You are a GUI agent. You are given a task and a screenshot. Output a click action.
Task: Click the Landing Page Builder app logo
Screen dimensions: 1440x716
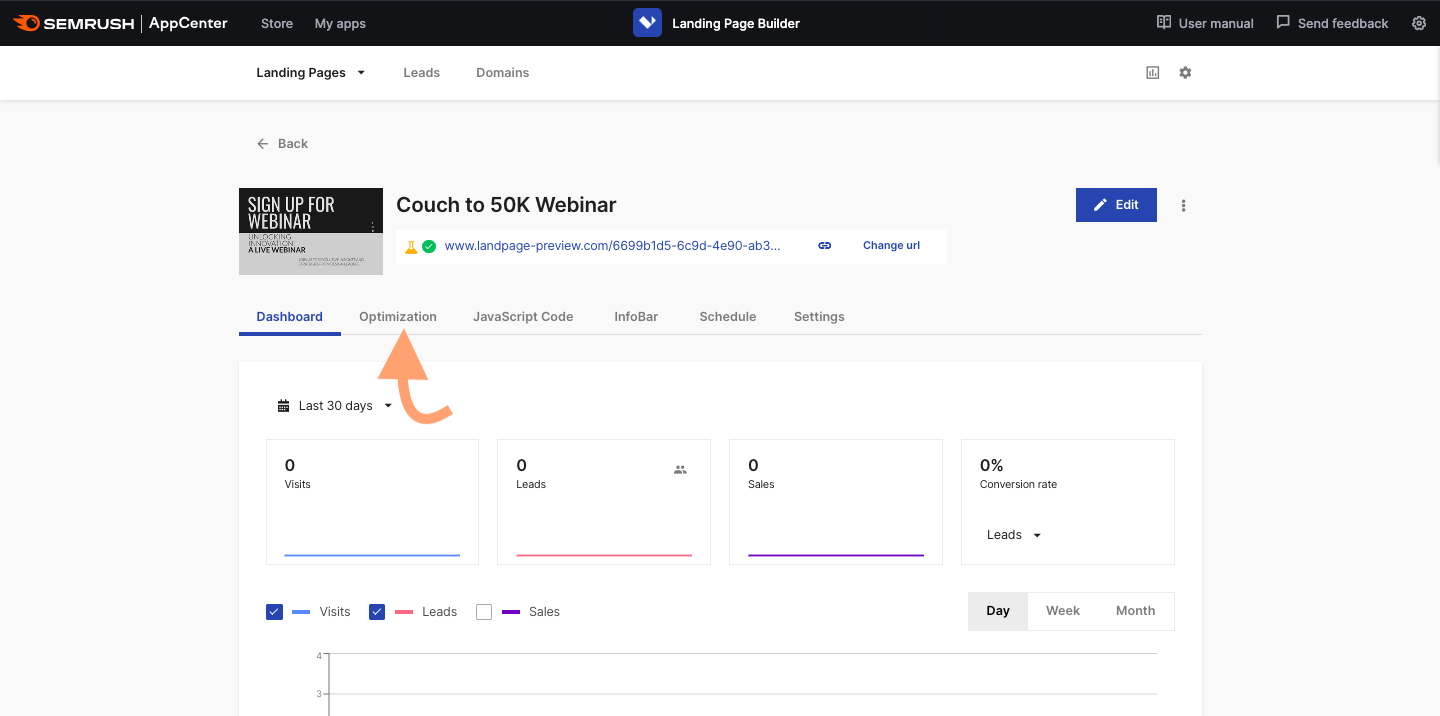point(647,22)
